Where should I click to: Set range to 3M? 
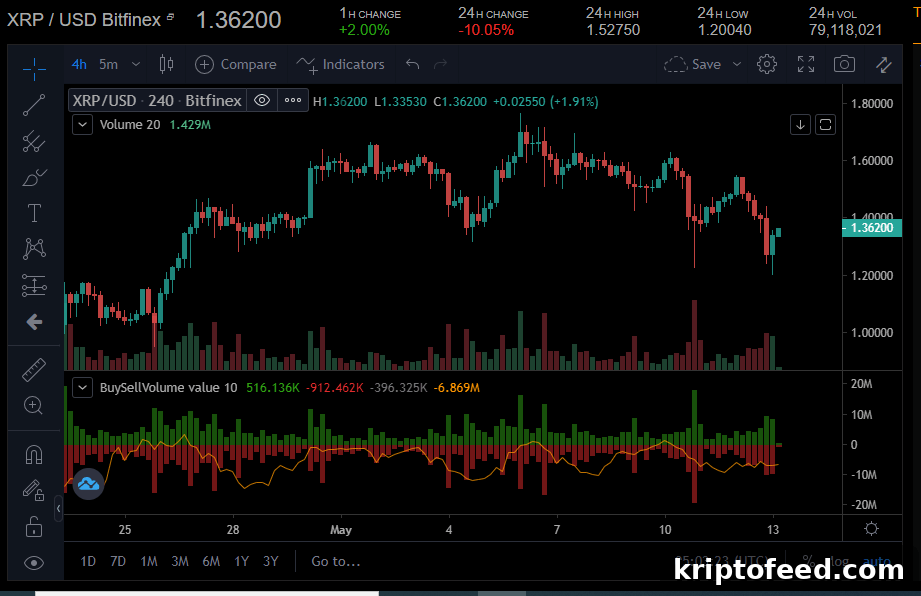(180, 561)
